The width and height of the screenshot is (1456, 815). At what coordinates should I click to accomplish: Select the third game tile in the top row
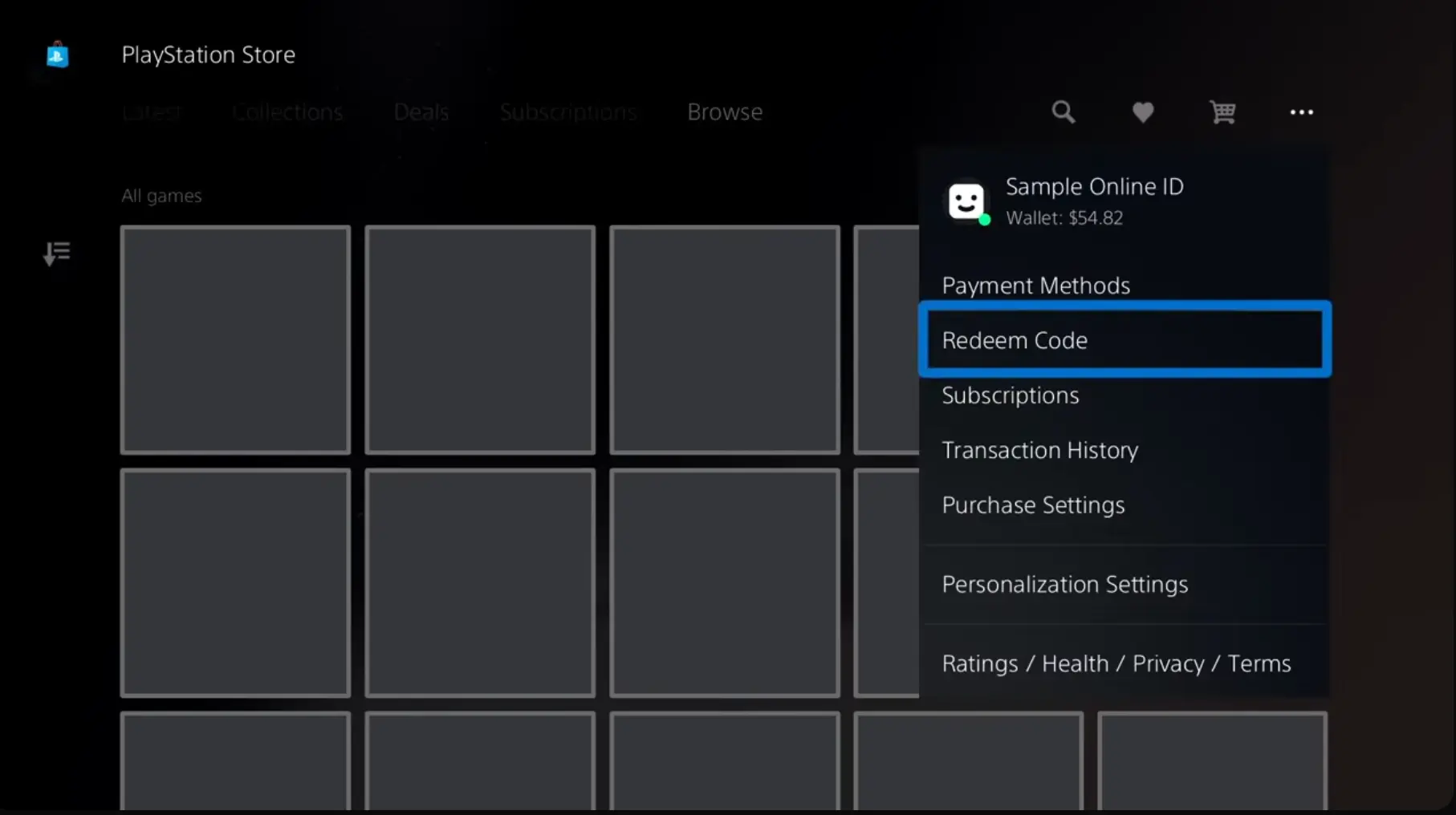pyautogui.click(x=725, y=340)
